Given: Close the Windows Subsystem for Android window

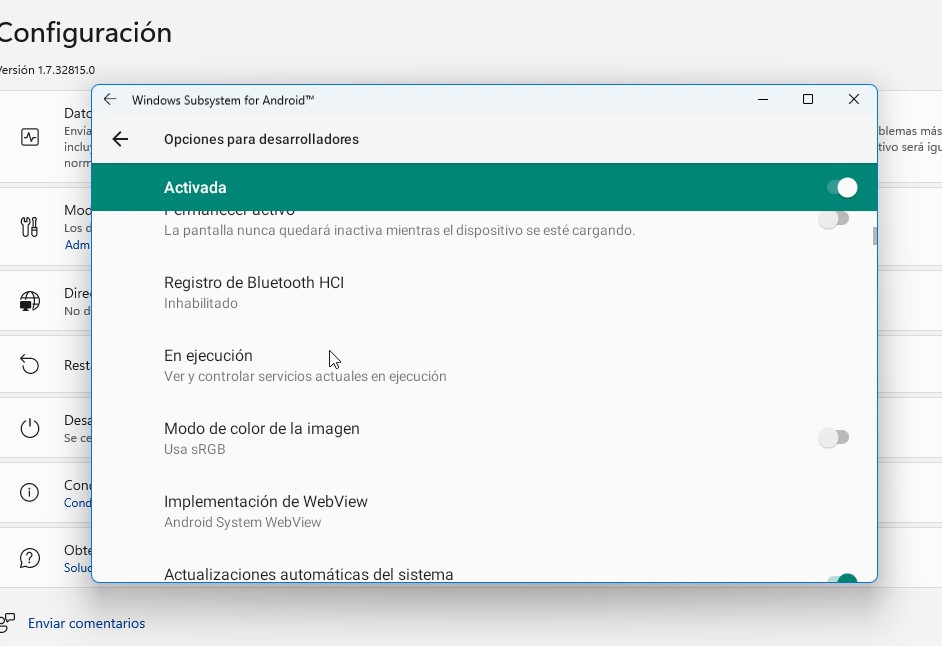Looking at the screenshot, I should point(854,99).
